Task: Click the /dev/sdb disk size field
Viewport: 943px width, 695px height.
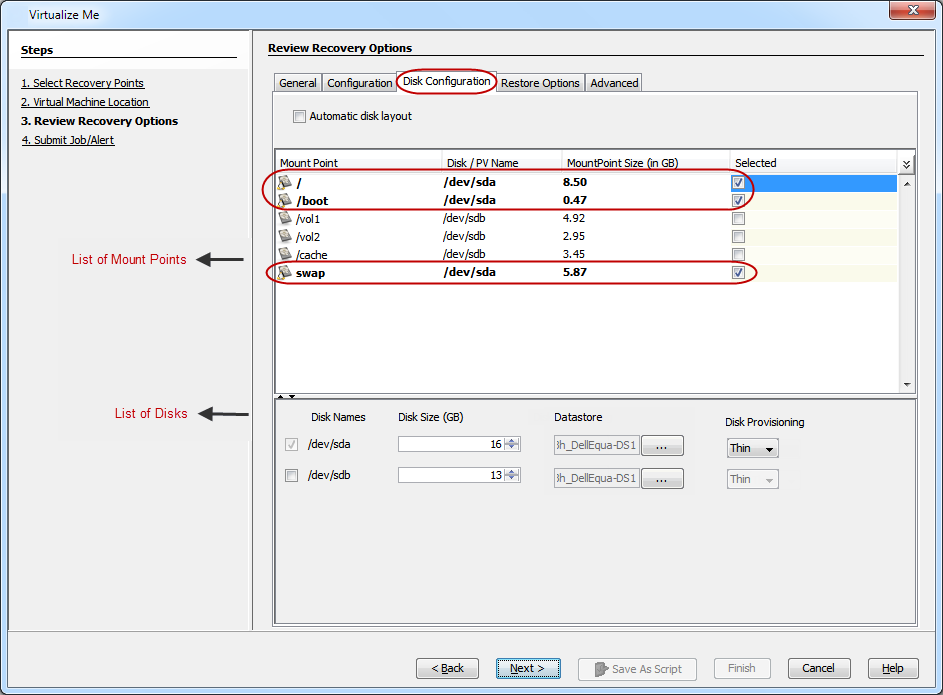Action: pyautogui.click(x=450, y=476)
